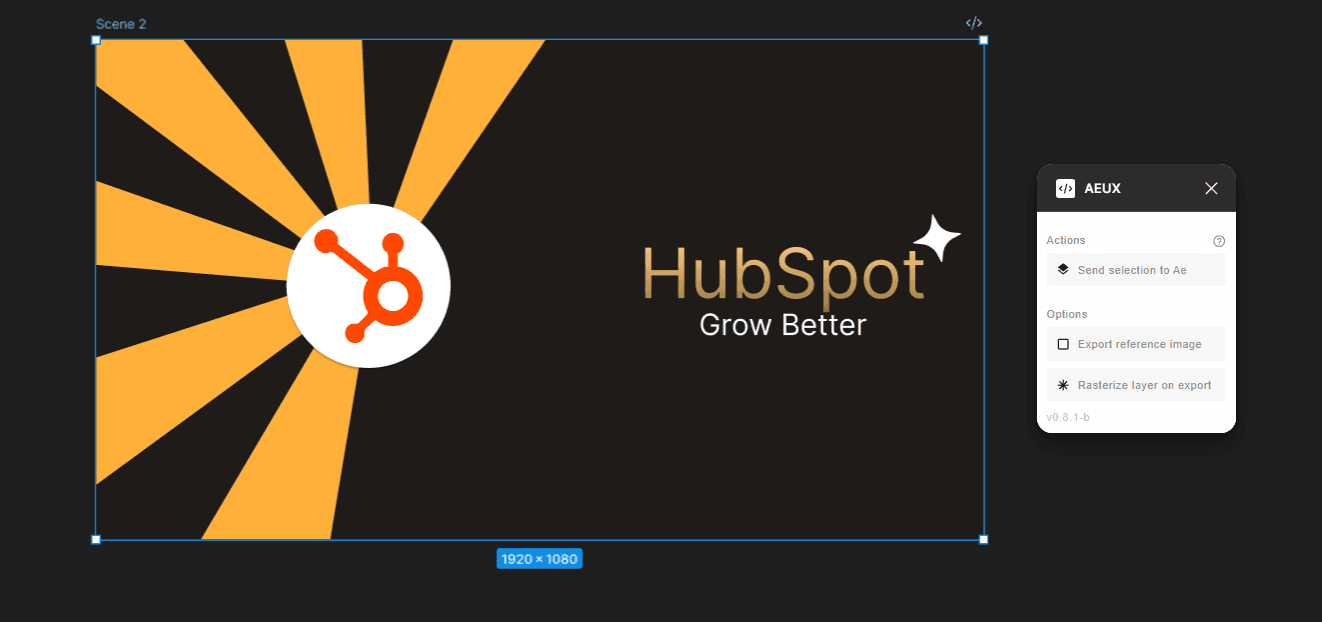Screen dimensions: 1322x622
Task: Click the v0.8.1-b version text
Action: (x=1068, y=417)
